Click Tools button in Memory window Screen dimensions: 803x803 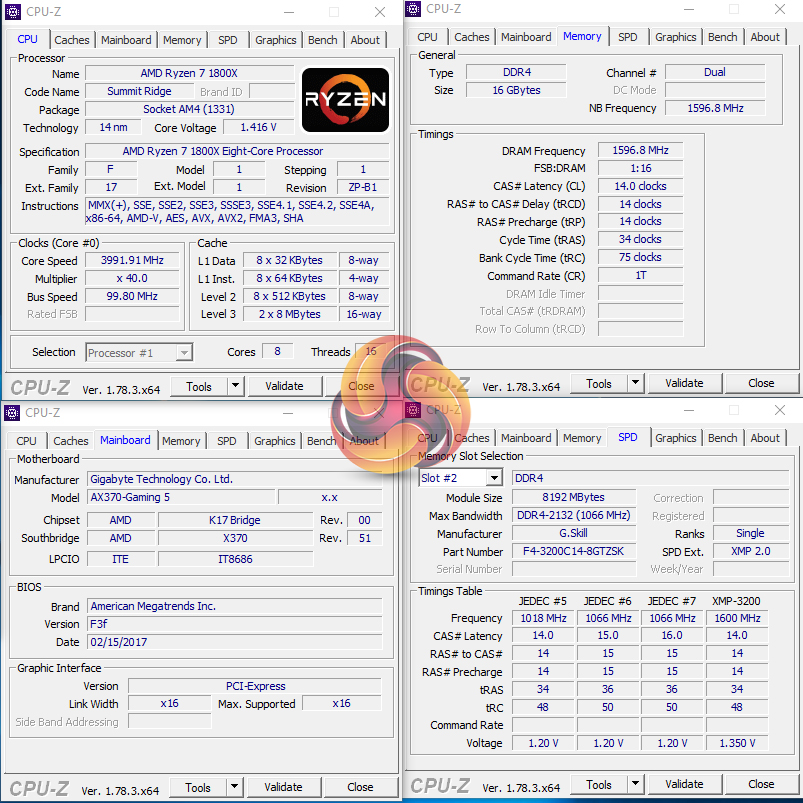point(599,384)
